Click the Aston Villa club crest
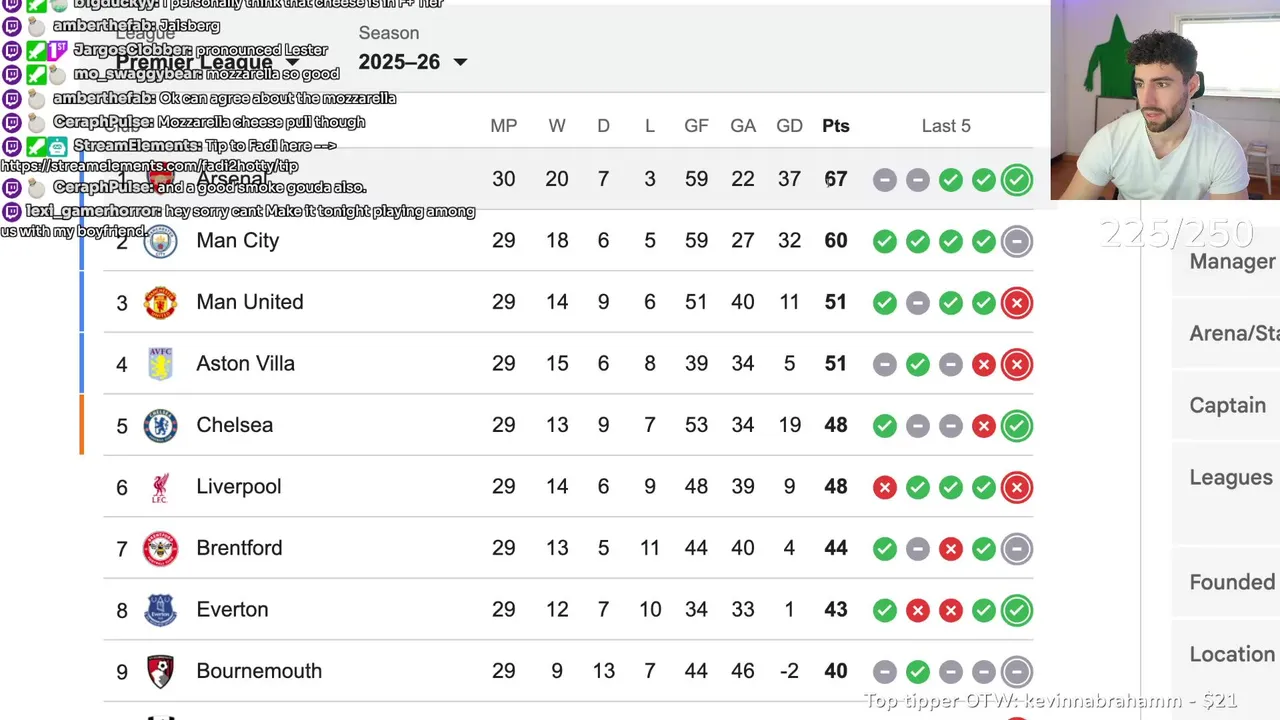The image size is (1280, 720). 160,364
